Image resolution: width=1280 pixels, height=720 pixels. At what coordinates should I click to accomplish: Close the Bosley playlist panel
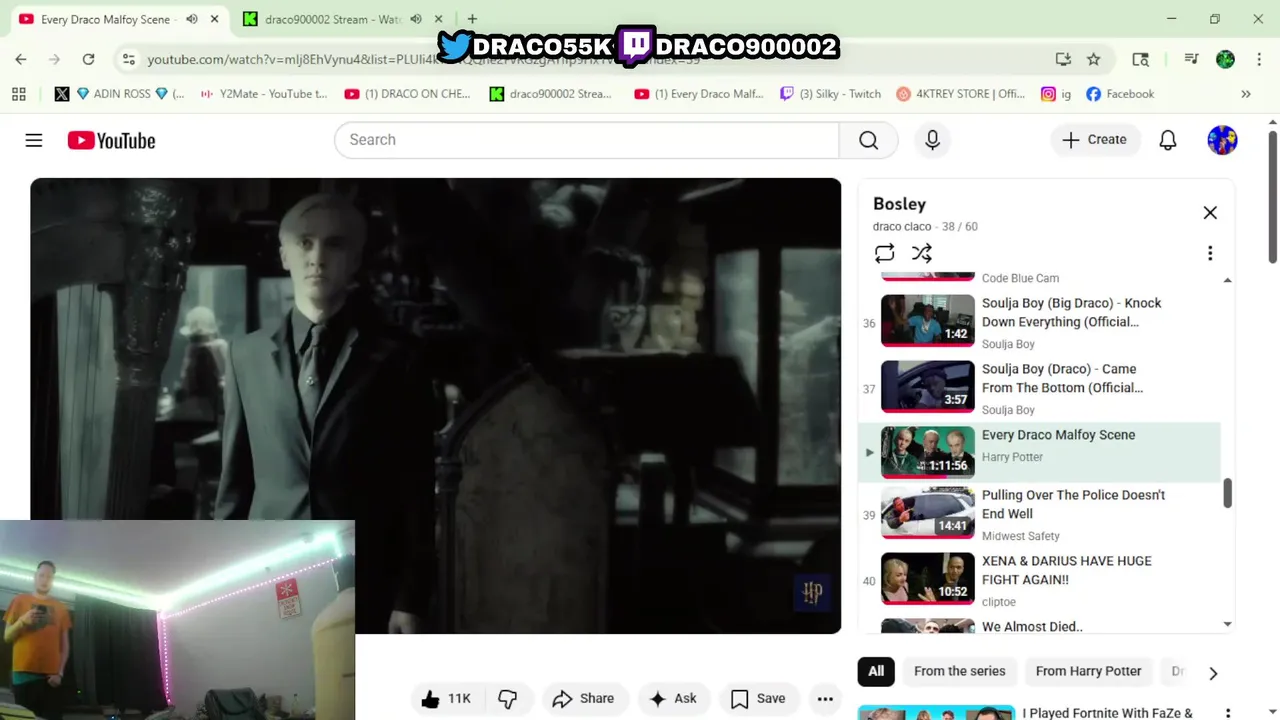(1210, 212)
